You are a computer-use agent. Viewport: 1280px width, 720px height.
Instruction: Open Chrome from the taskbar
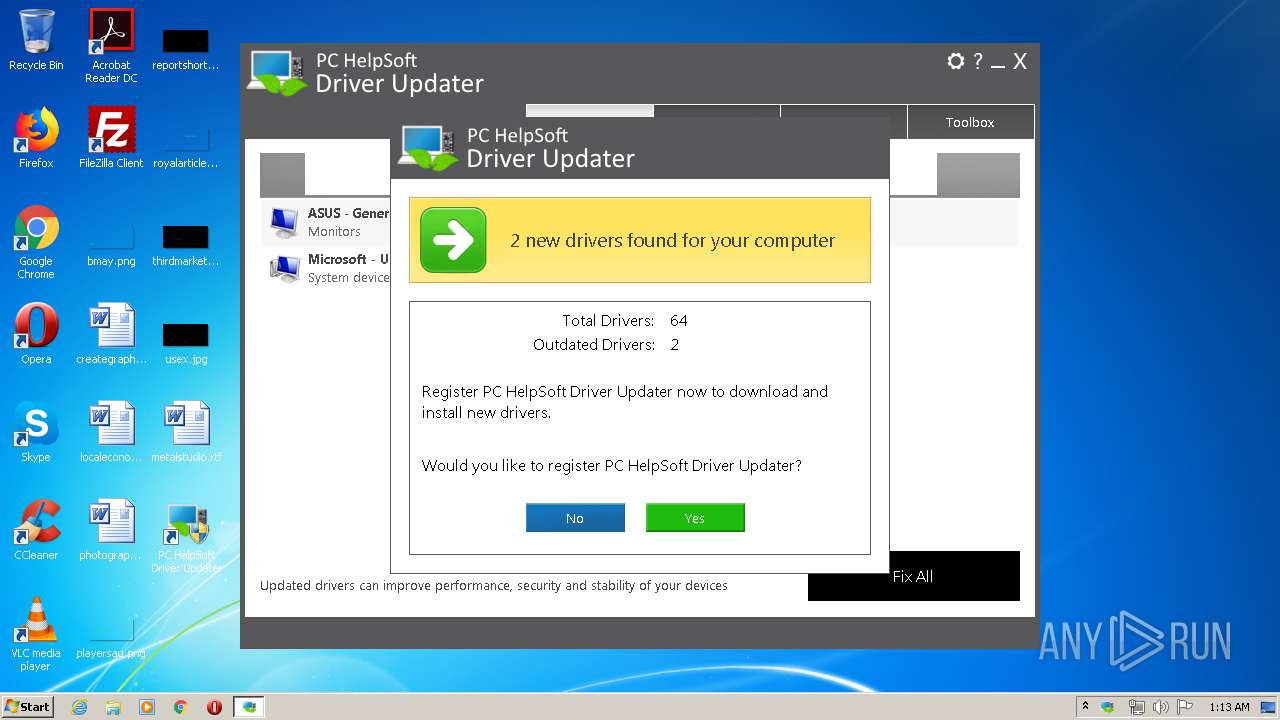(x=181, y=707)
